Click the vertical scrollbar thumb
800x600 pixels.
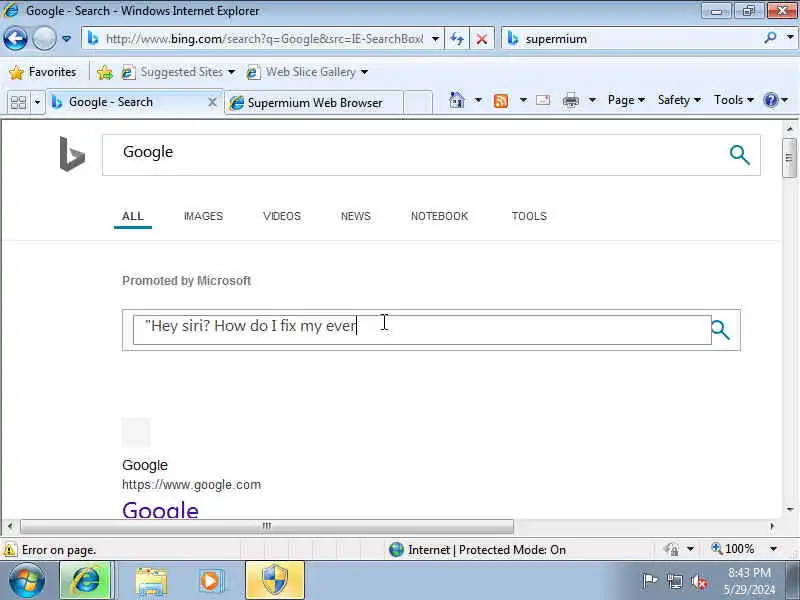click(789, 157)
